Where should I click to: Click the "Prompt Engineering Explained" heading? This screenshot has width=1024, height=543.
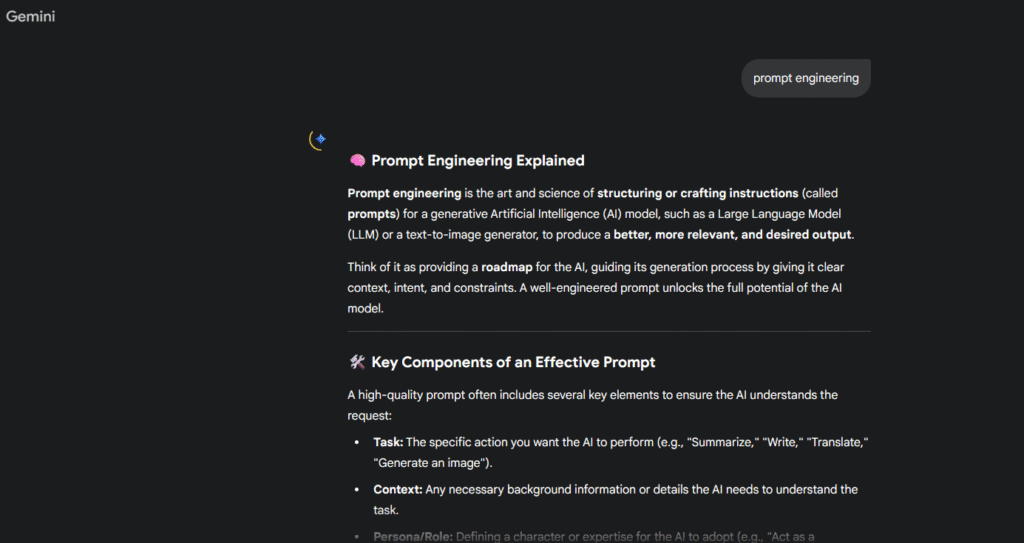pyautogui.click(x=477, y=161)
